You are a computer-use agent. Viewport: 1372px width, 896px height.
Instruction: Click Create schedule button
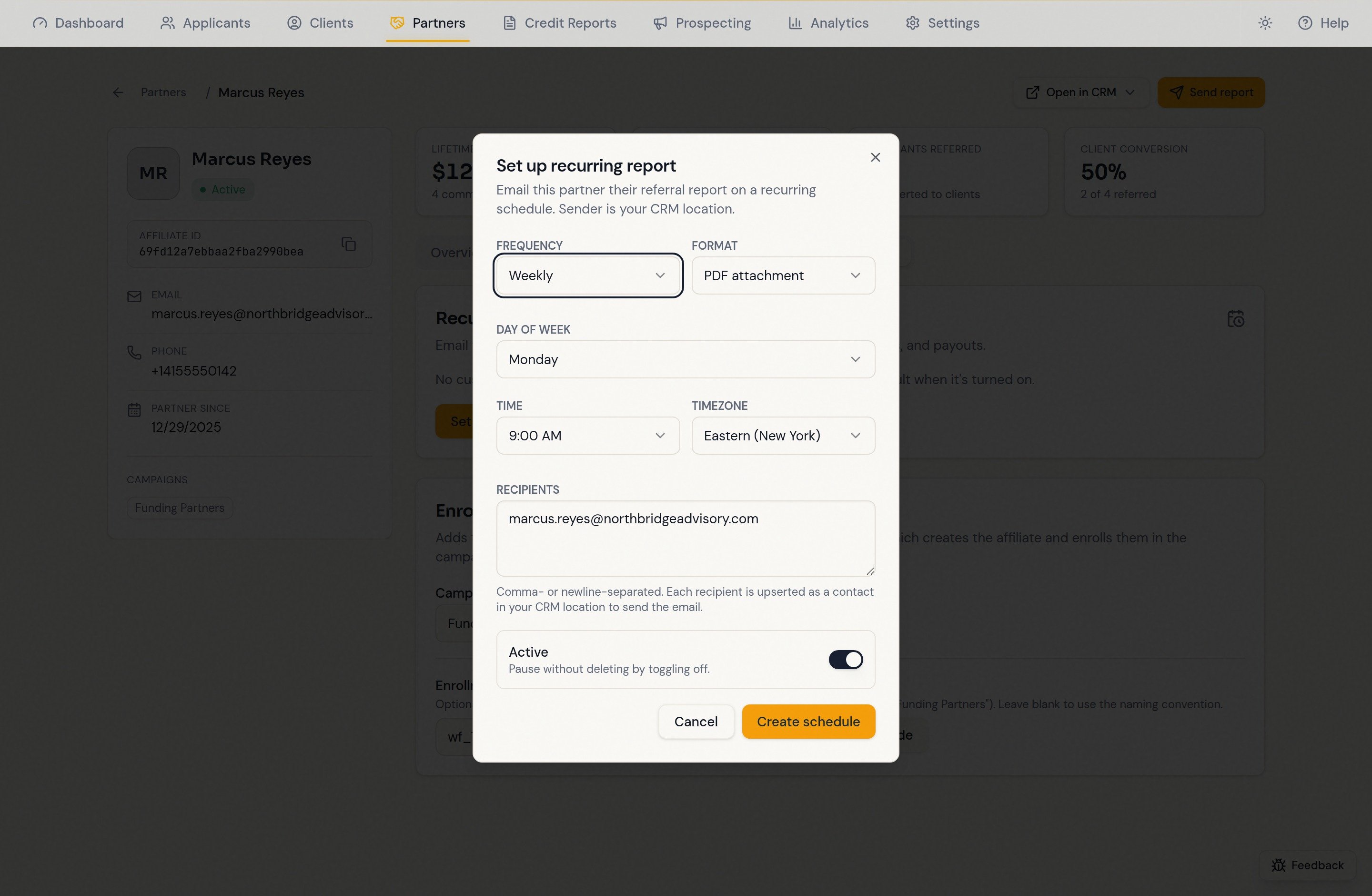pos(808,722)
